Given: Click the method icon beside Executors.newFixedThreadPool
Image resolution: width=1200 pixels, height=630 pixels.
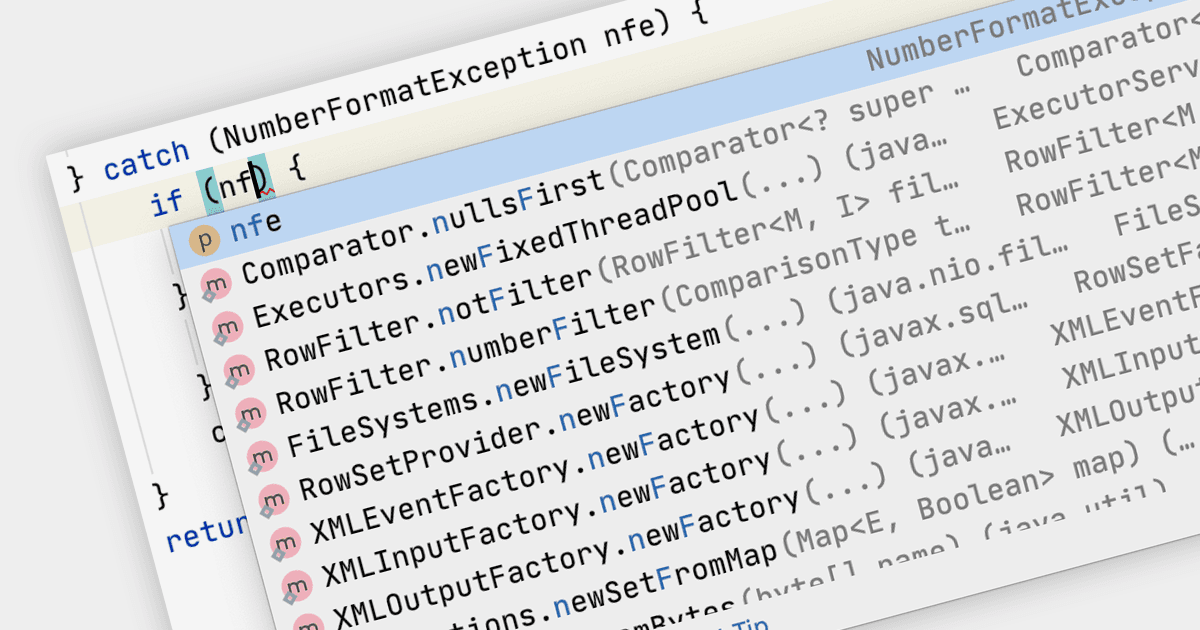Looking at the screenshot, I should [x=226, y=326].
